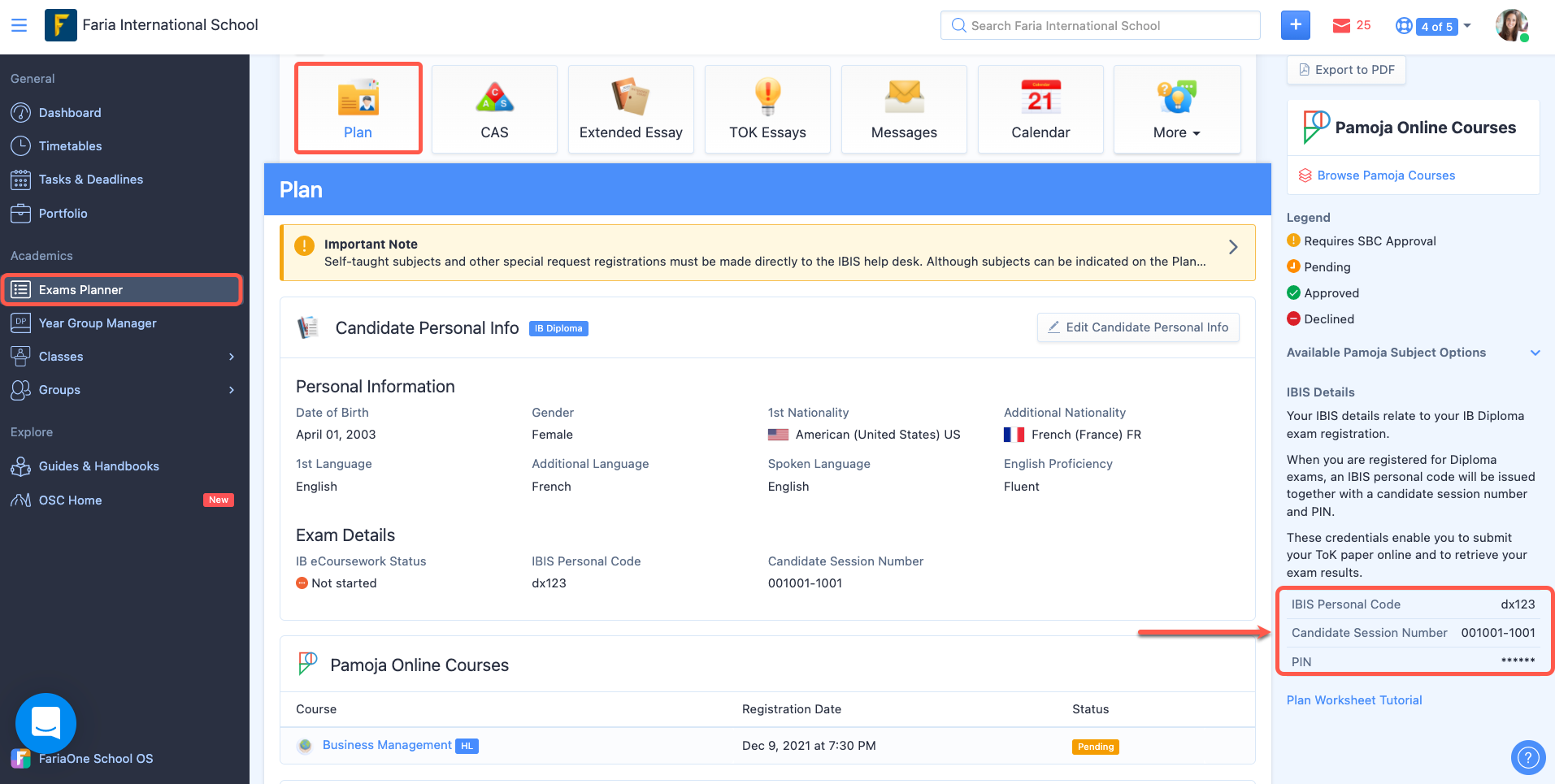This screenshot has height=784, width=1555.
Task: Expand the Classes submenu chevron
Action: point(232,357)
